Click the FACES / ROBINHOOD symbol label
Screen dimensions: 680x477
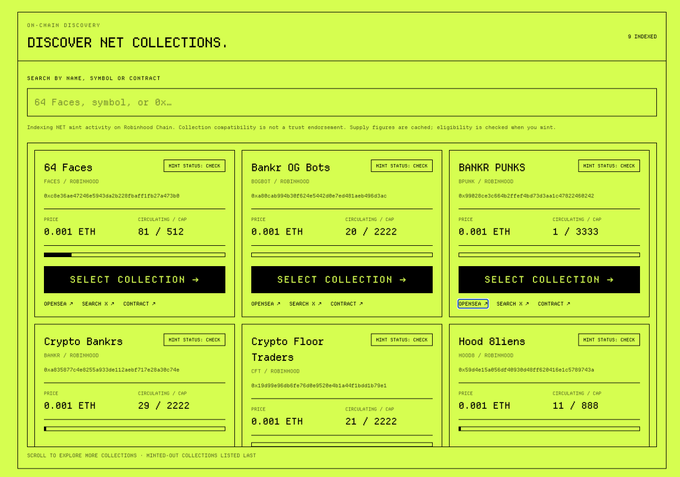(71, 181)
